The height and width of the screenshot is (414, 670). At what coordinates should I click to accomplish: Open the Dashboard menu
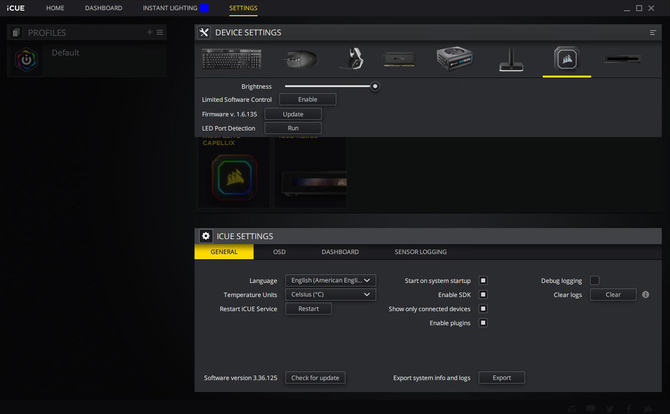103,8
